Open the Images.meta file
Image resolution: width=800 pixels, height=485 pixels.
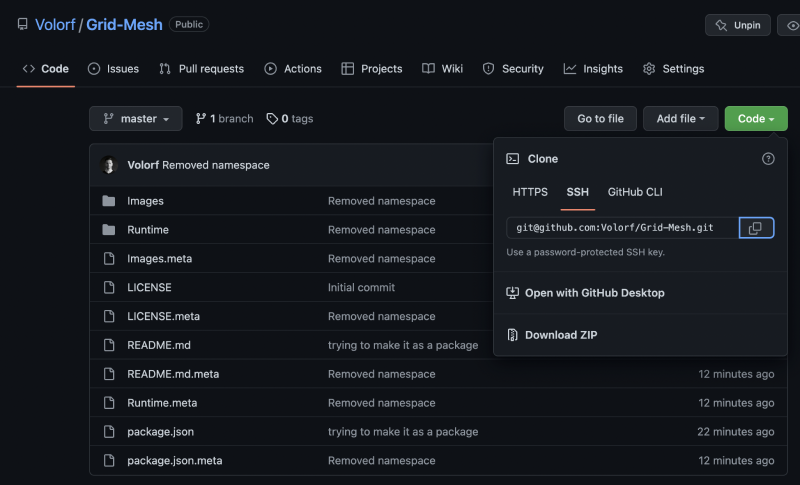coord(160,259)
